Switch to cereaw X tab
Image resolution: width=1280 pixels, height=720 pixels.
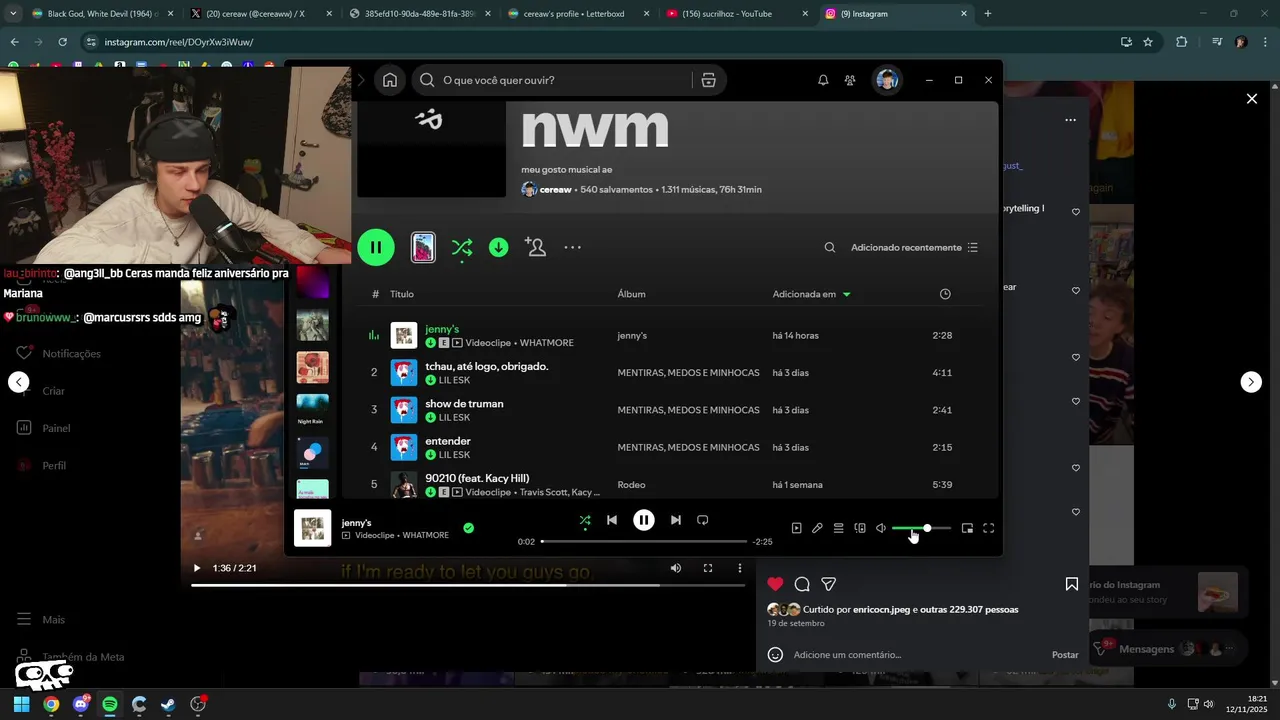(261, 14)
